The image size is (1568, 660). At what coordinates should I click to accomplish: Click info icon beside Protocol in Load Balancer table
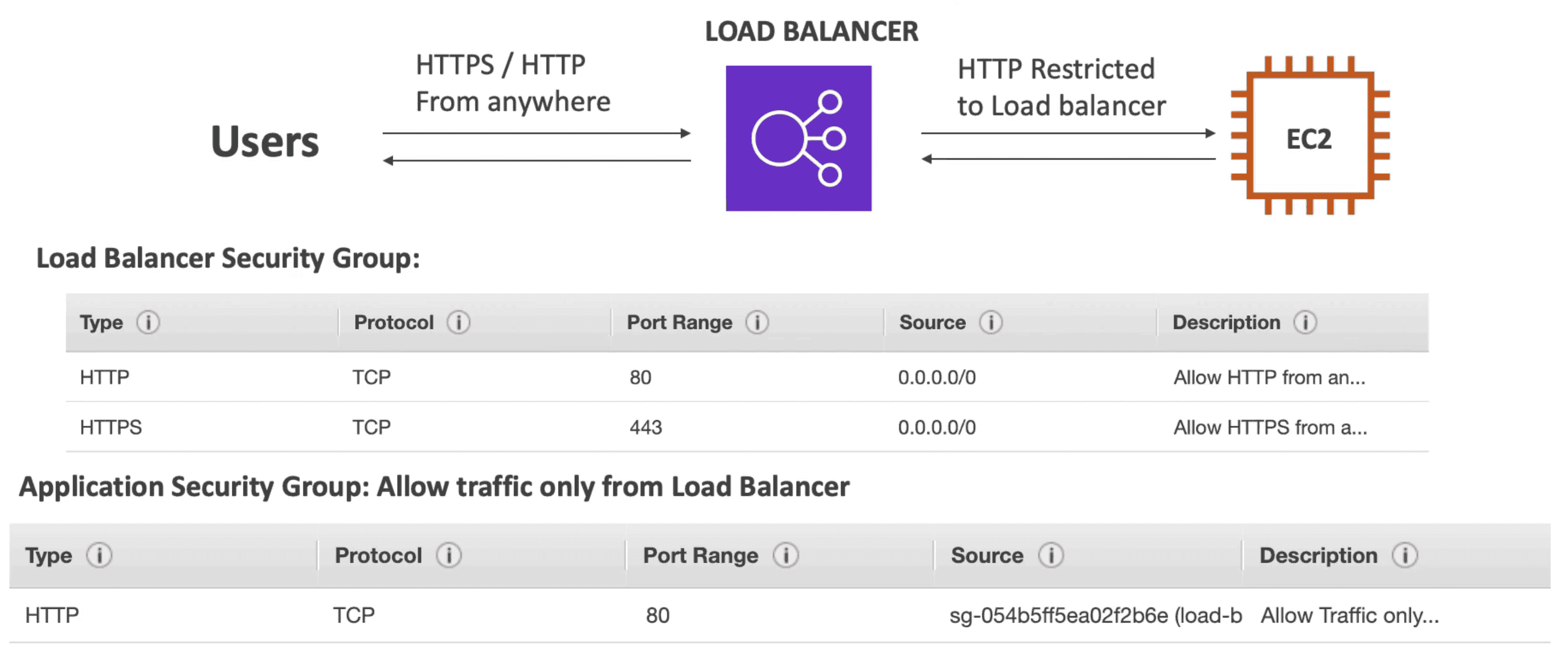pos(458,322)
